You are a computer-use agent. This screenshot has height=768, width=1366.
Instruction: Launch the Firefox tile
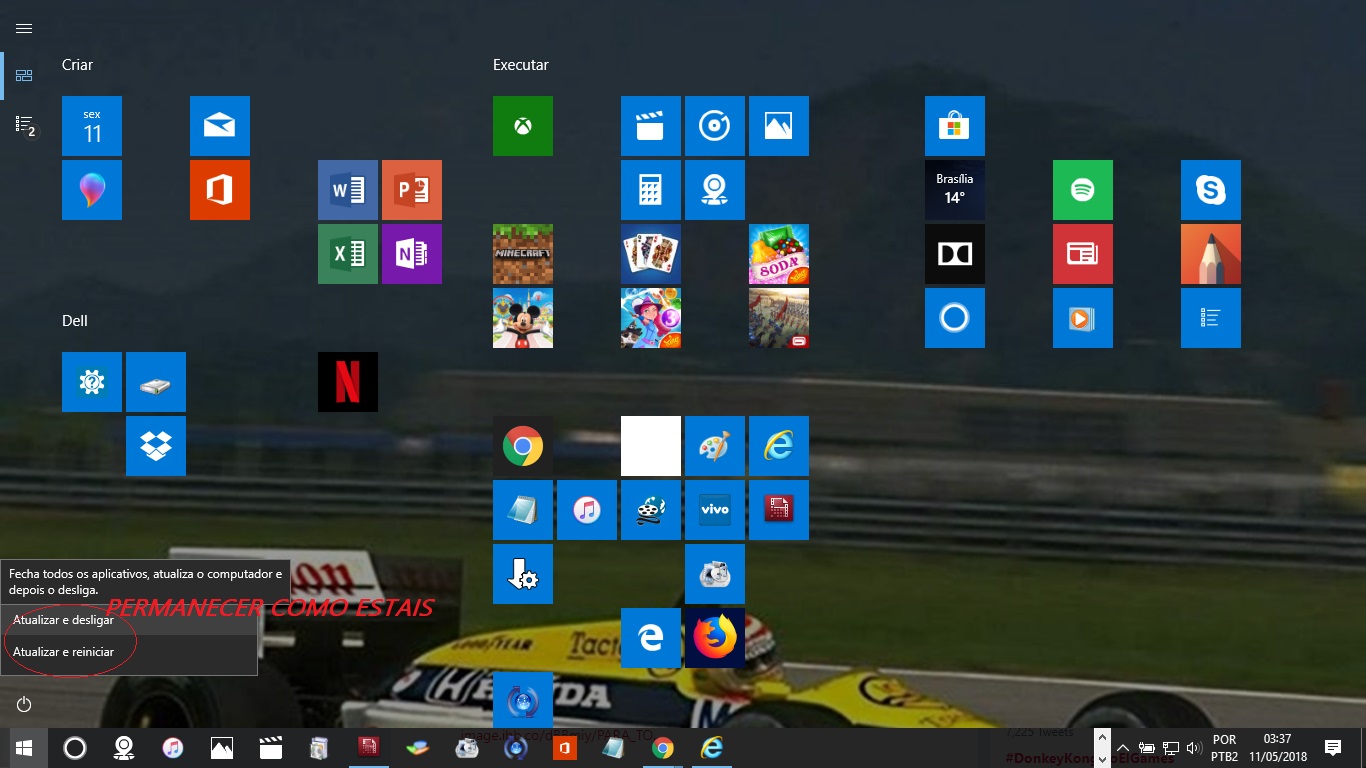(x=715, y=638)
